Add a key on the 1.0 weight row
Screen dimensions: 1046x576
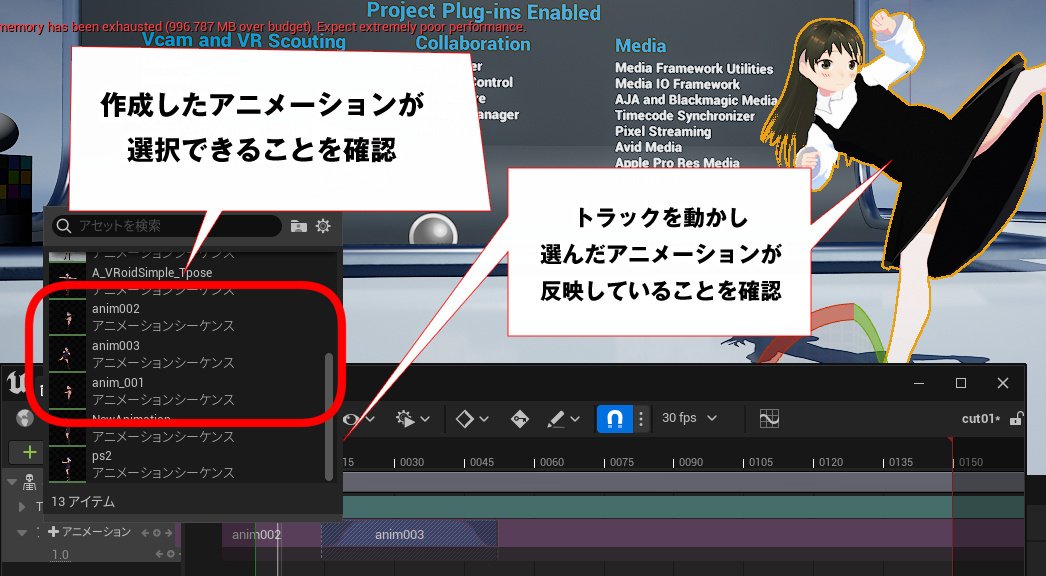[x=171, y=554]
